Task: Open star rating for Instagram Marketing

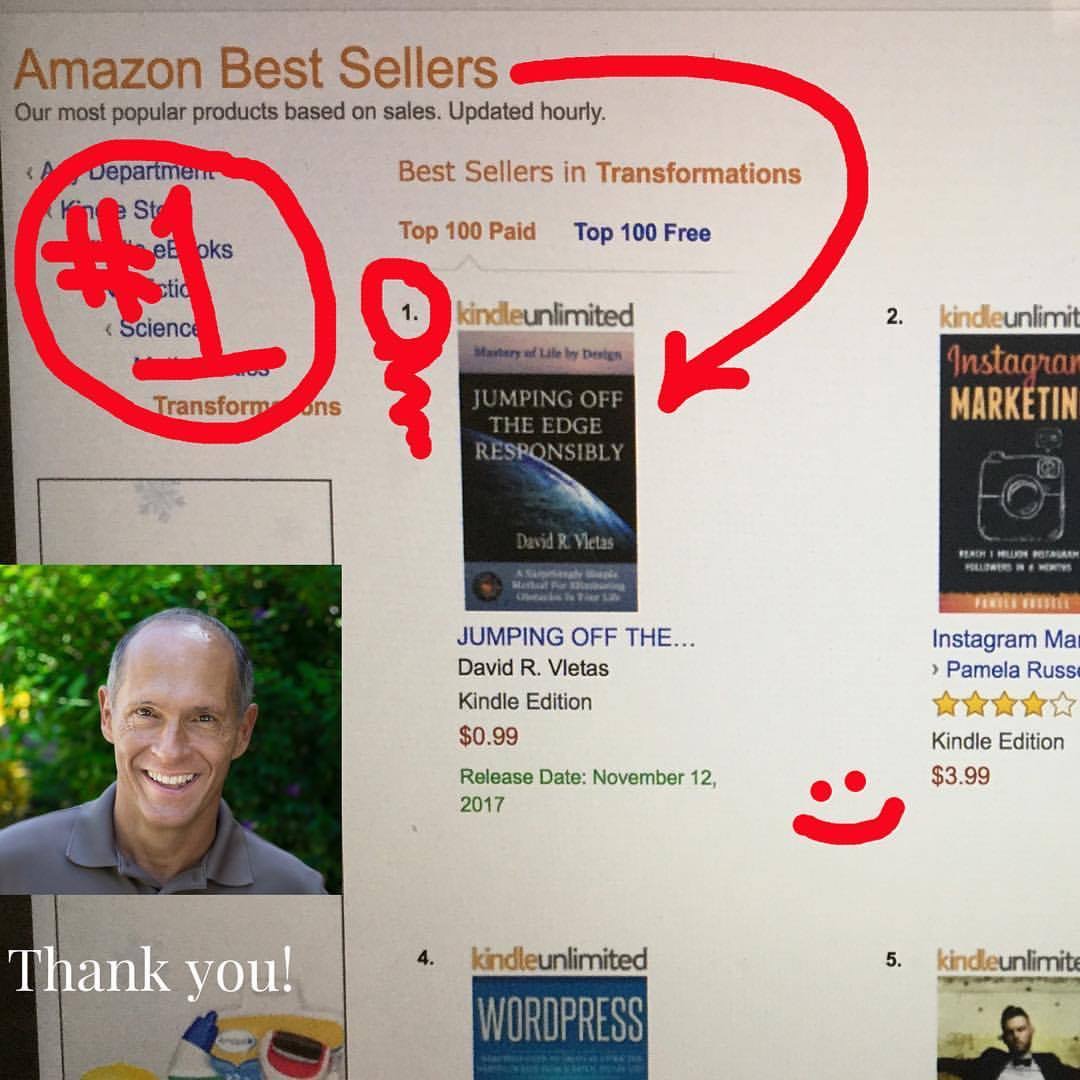Action: coord(1003,704)
